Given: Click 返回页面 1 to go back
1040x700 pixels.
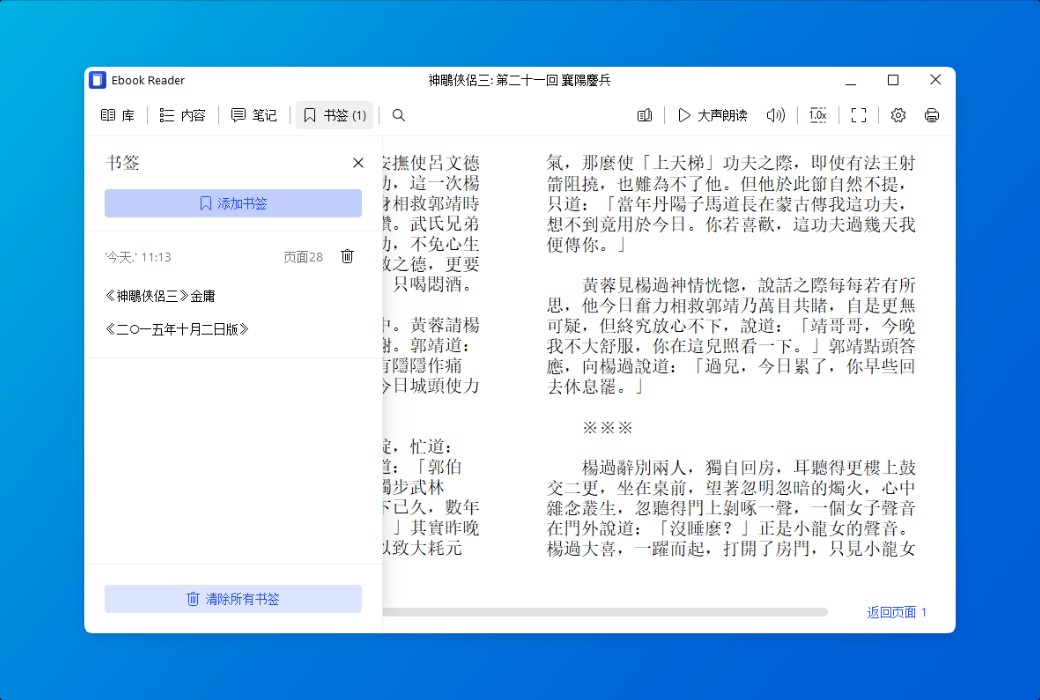Looking at the screenshot, I should [894, 613].
